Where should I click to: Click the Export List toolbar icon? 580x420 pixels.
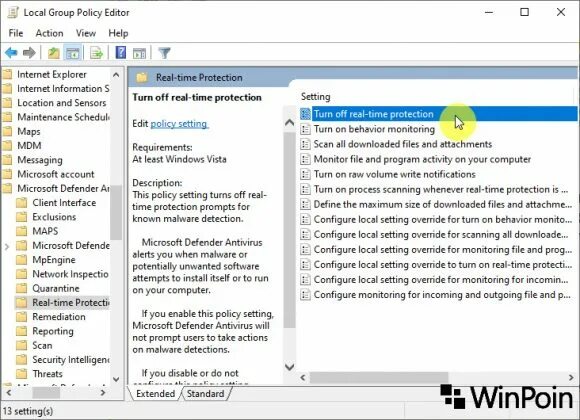[x=97, y=53]
